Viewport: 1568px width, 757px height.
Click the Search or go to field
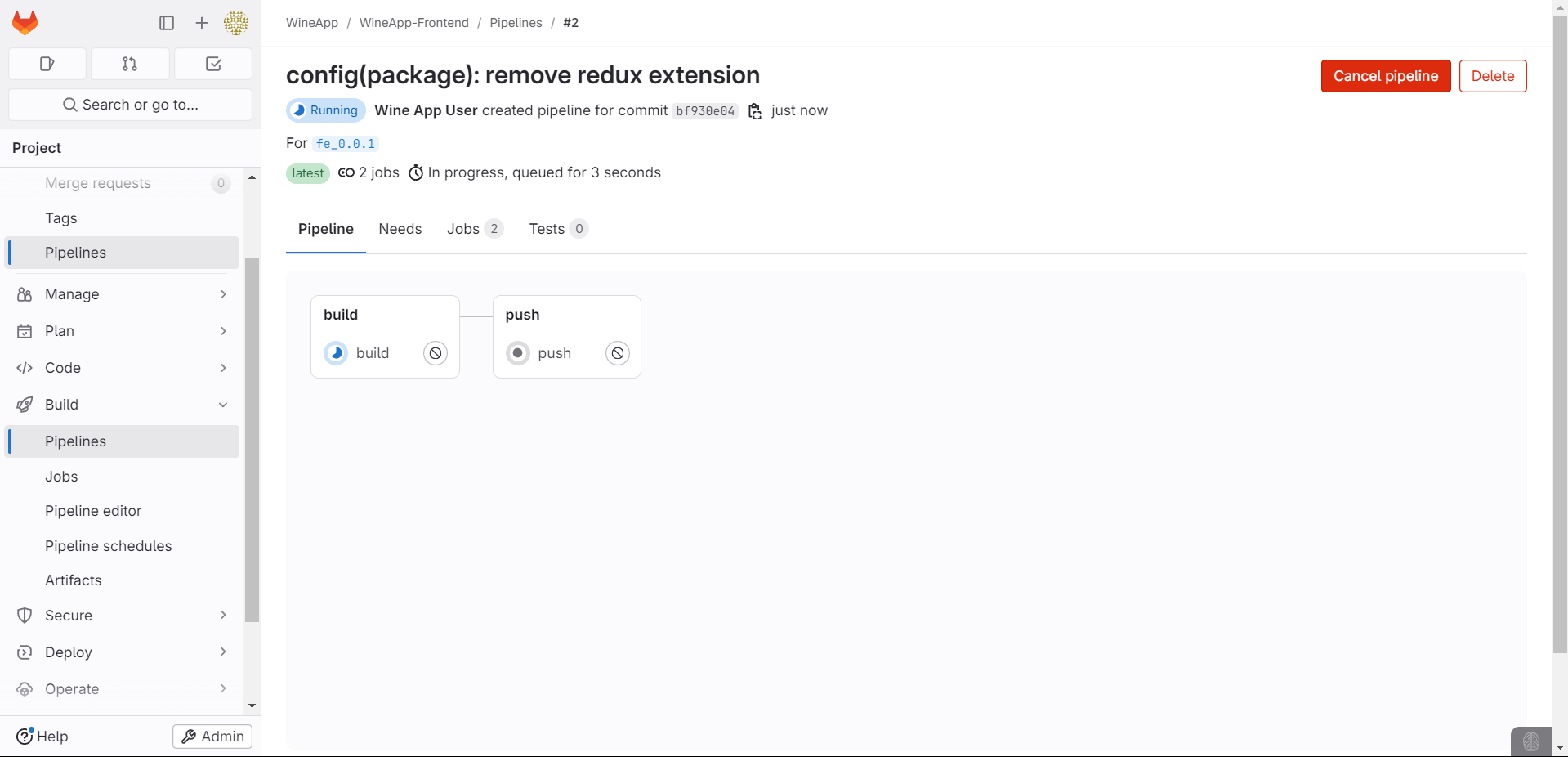131,105
